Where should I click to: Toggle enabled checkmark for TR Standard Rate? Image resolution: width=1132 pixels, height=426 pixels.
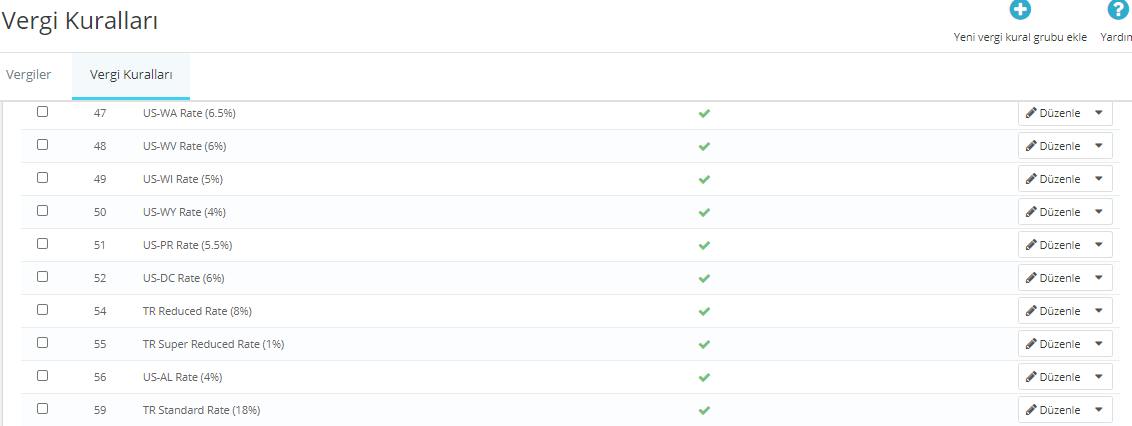point(704,410)
